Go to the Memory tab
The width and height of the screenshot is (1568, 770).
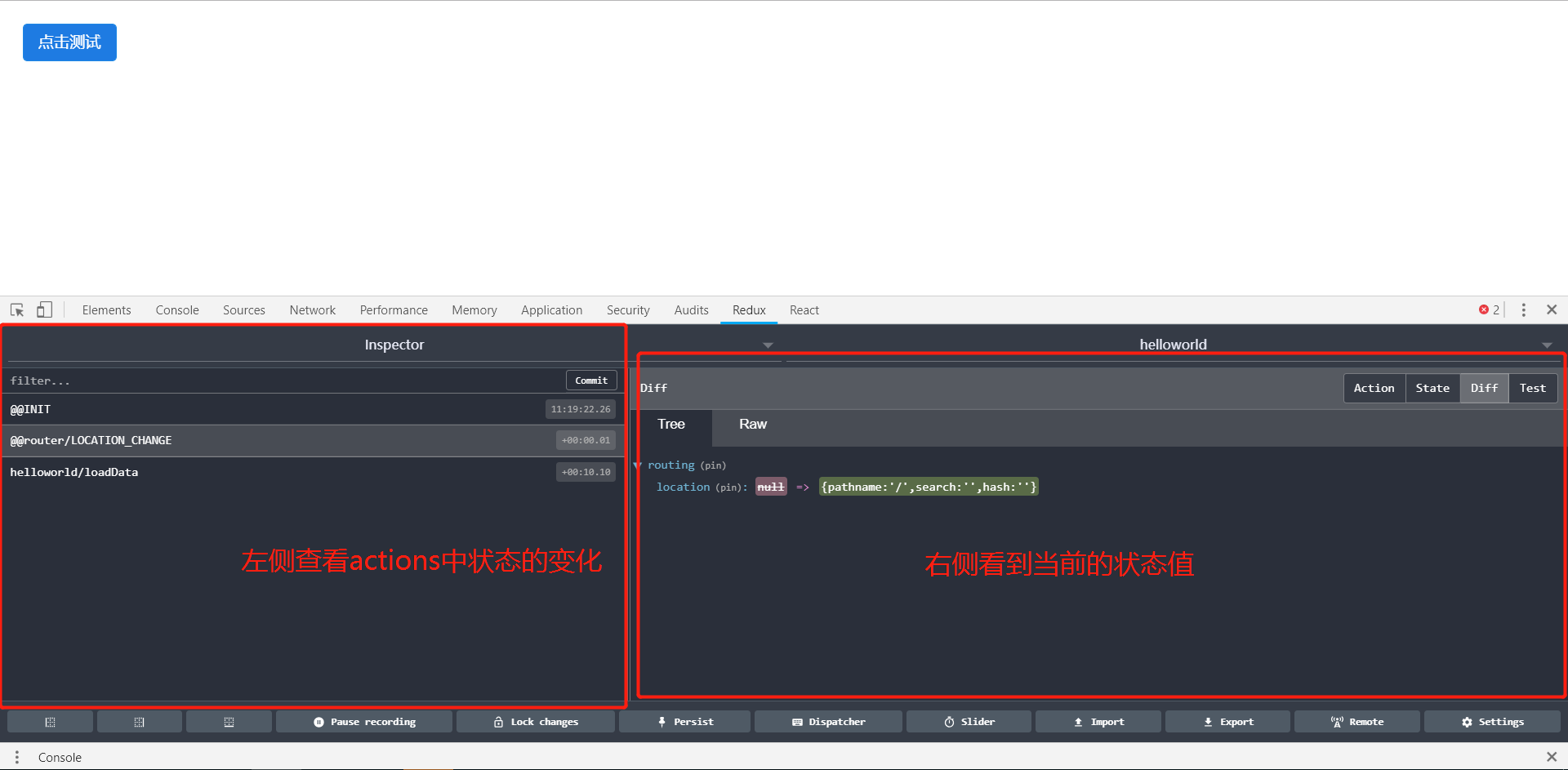point(474,310)
